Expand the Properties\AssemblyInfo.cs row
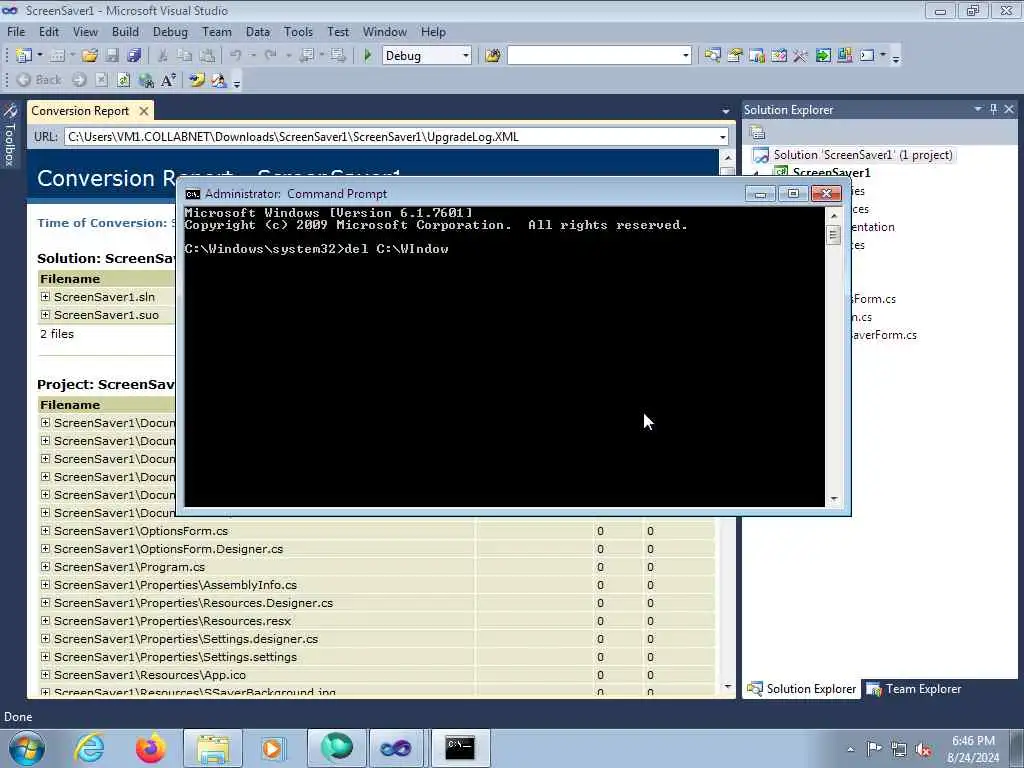Image resolution: width=1024 pixels, height=768 pixels. (45, 584)
